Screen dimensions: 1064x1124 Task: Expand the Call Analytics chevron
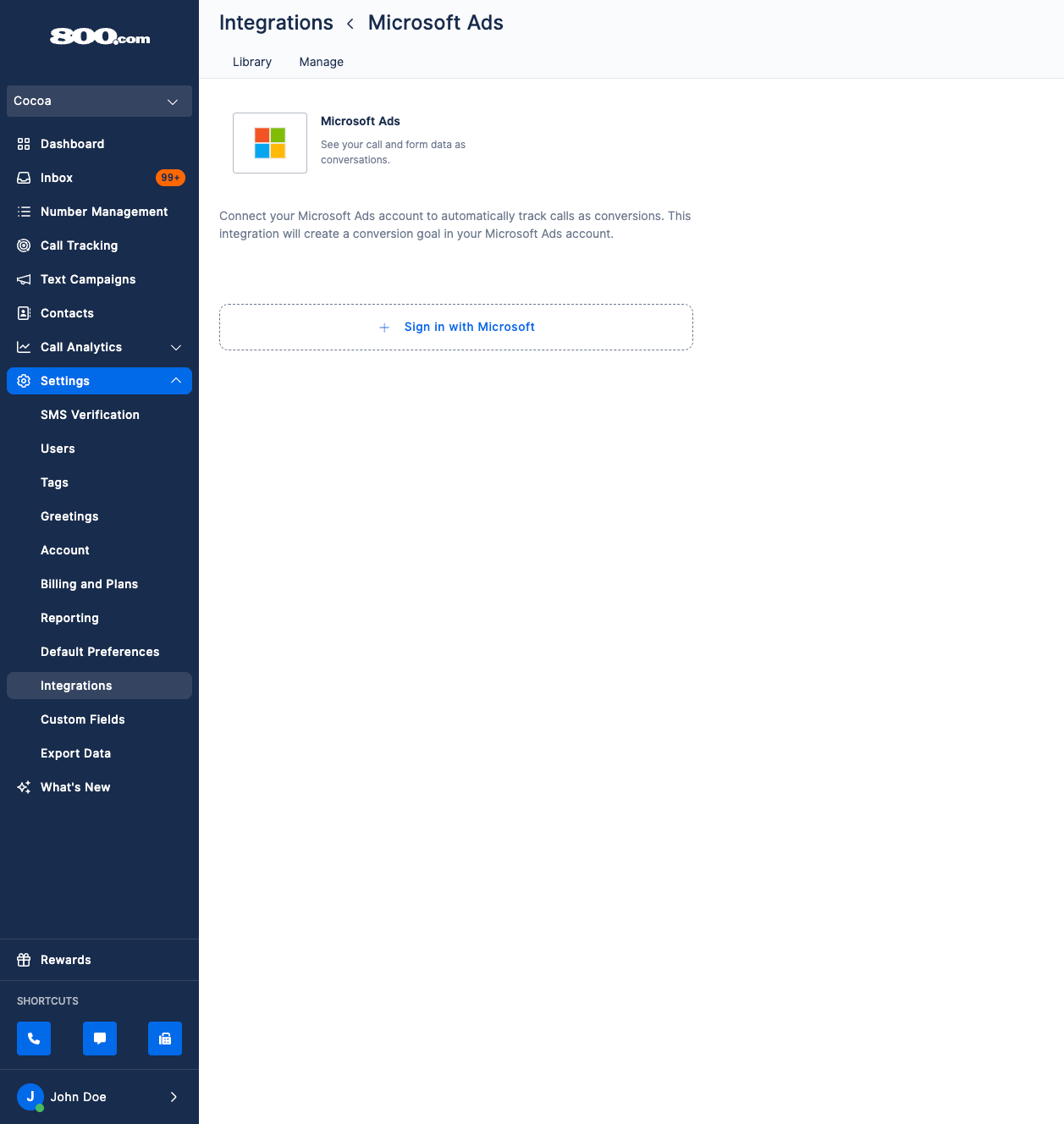pyautogui.click(x=176, y=347)
